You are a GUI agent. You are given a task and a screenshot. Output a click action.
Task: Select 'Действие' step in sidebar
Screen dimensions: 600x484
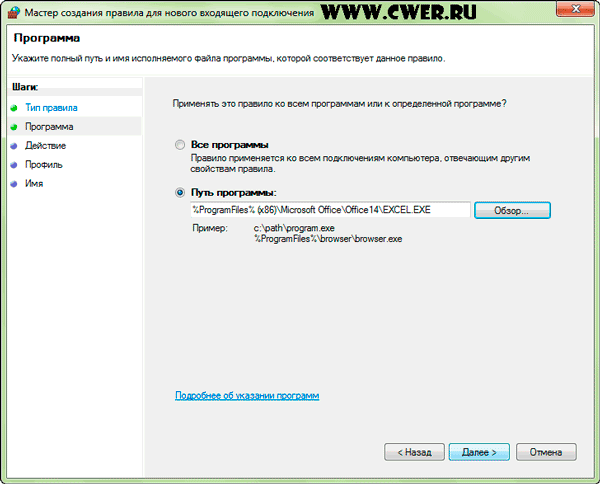[x=46, y=146]
